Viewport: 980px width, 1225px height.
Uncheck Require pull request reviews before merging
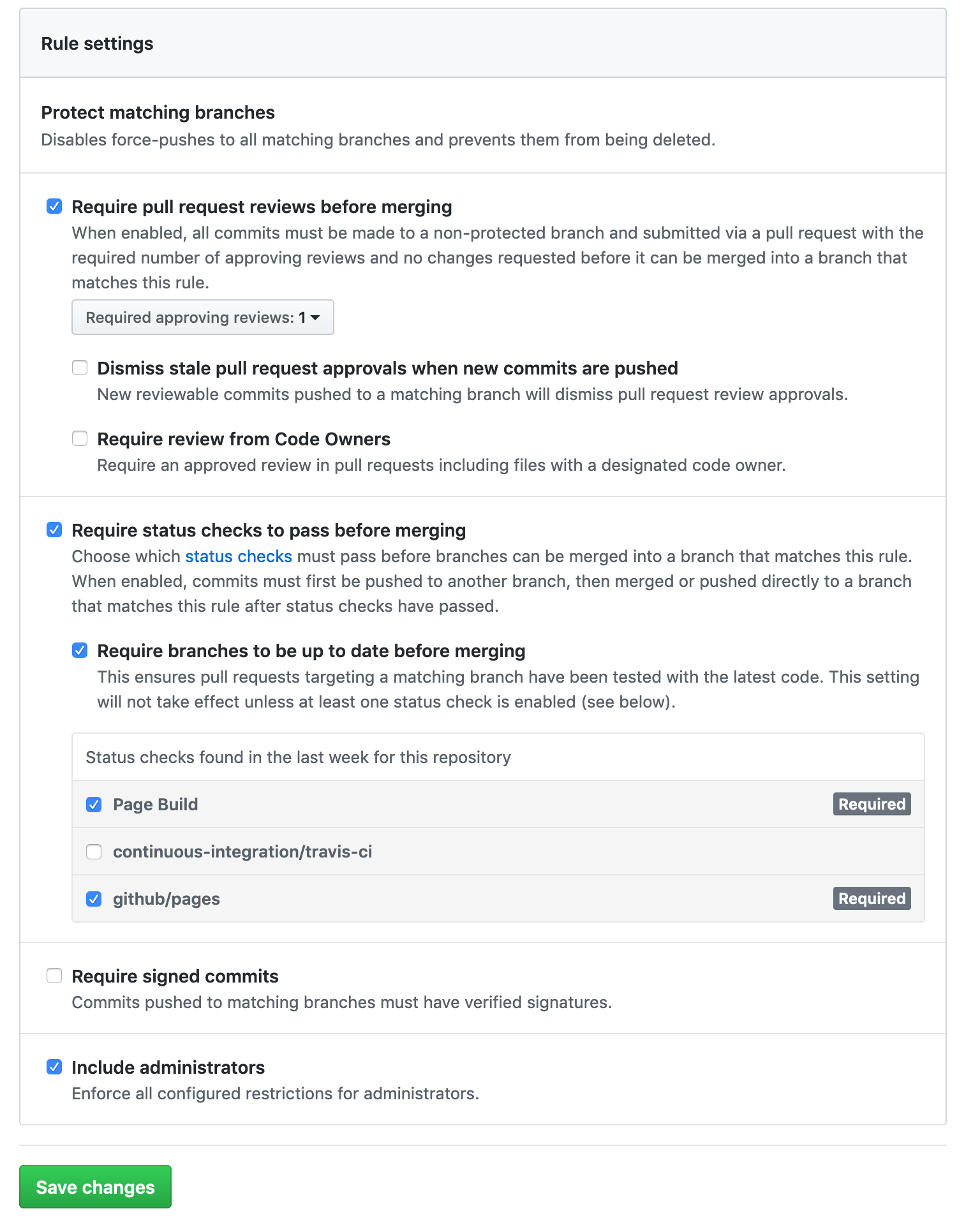[54, 206]
